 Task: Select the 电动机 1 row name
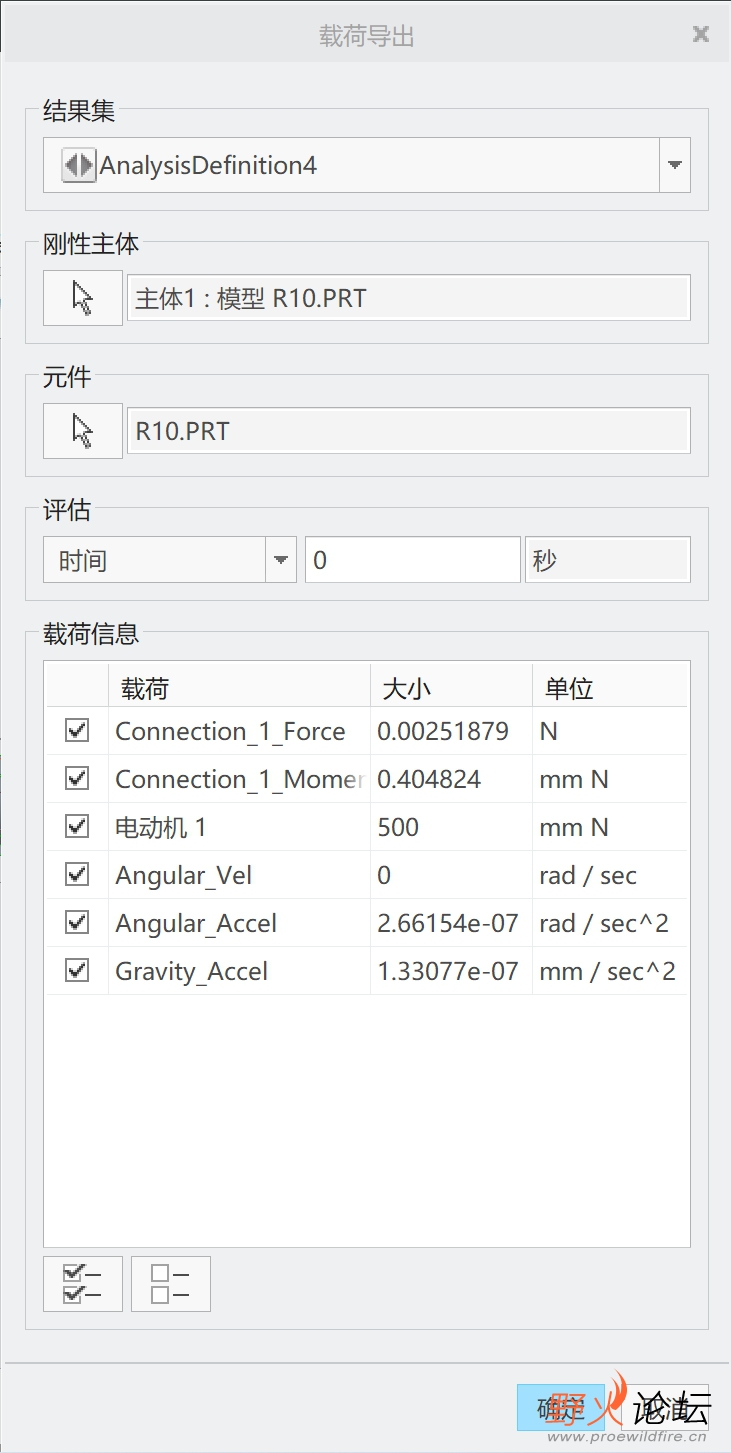161,827
